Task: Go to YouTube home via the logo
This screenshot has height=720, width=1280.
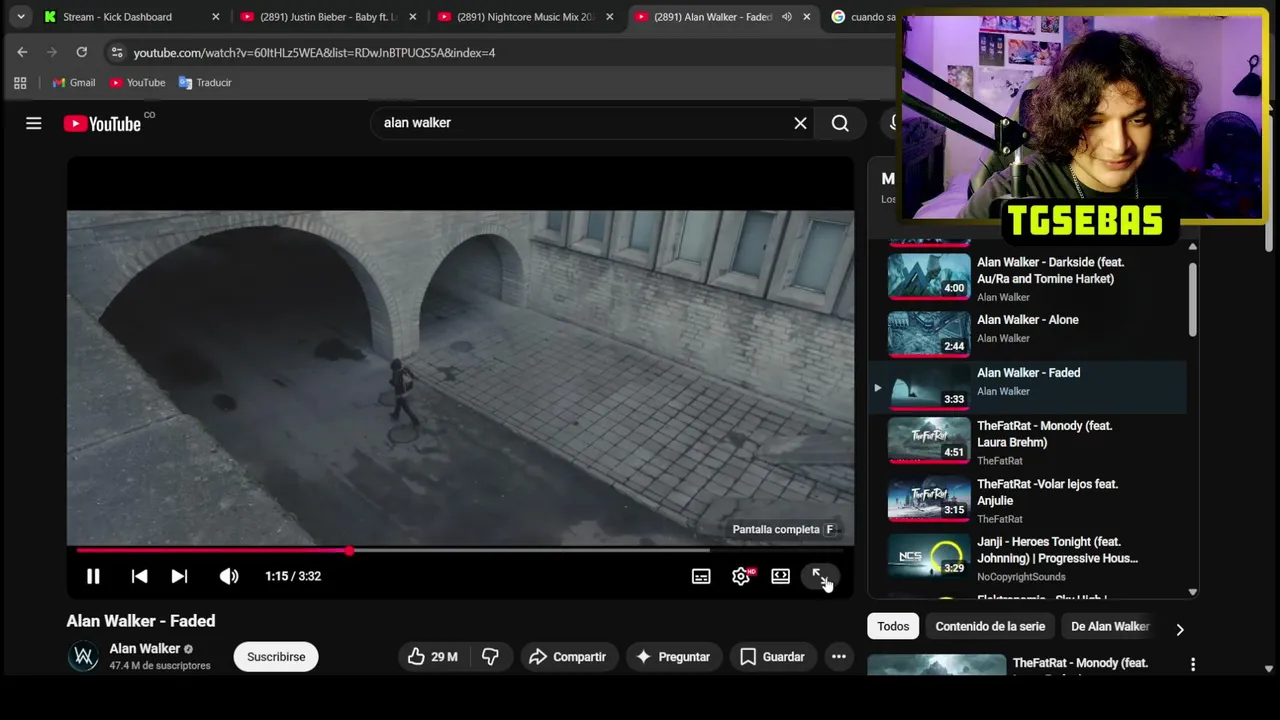Action: point(102,123)
